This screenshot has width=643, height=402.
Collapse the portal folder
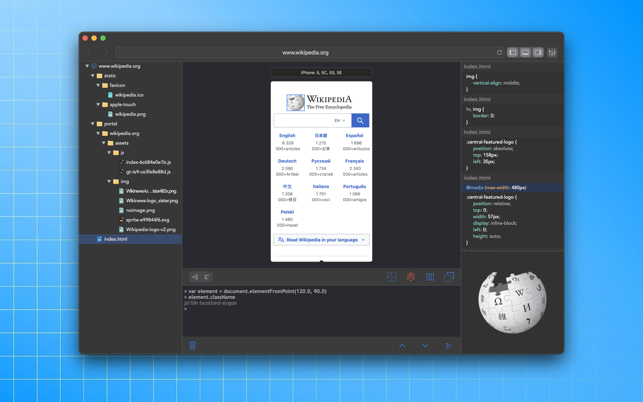click(x=93, y=123)
